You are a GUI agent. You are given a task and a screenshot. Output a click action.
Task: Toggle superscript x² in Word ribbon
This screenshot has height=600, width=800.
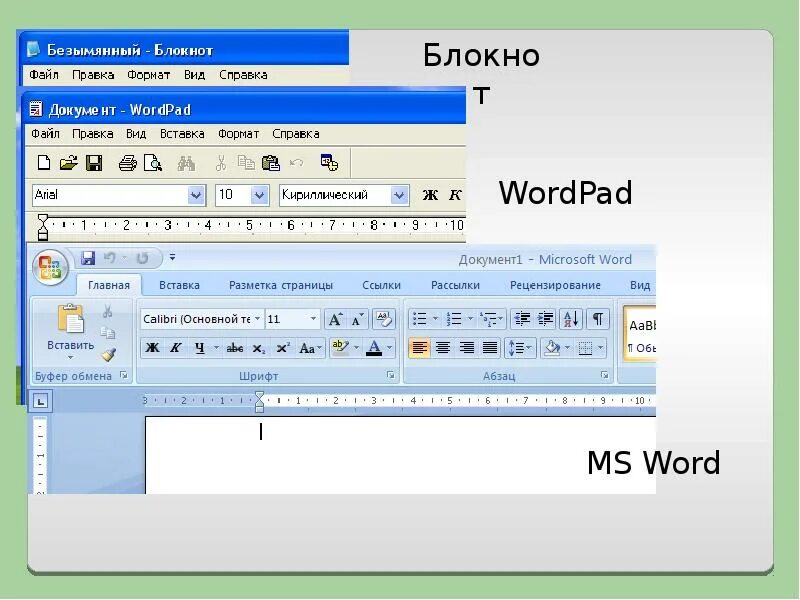(x=283, y=348)
